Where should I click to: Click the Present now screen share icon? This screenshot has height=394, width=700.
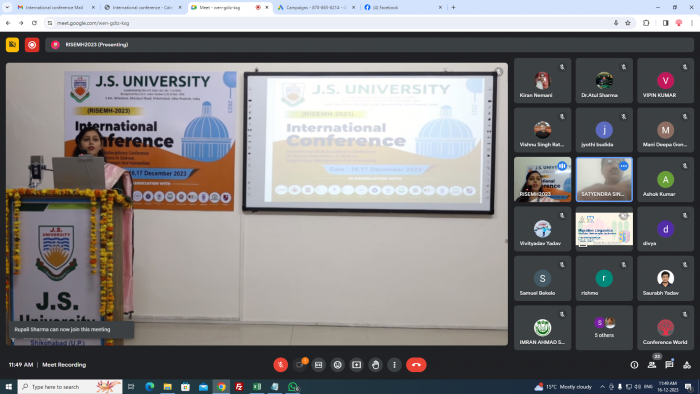[356, 365]
